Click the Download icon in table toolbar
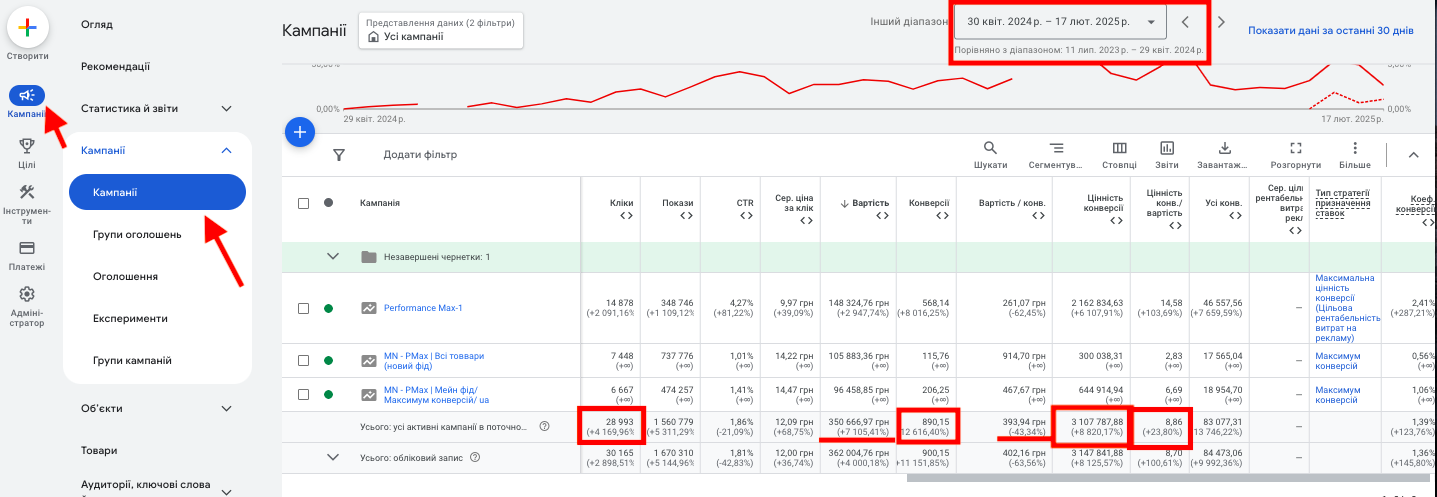1437x497 pixels. pyautogui.click(x=1225, y=148)
